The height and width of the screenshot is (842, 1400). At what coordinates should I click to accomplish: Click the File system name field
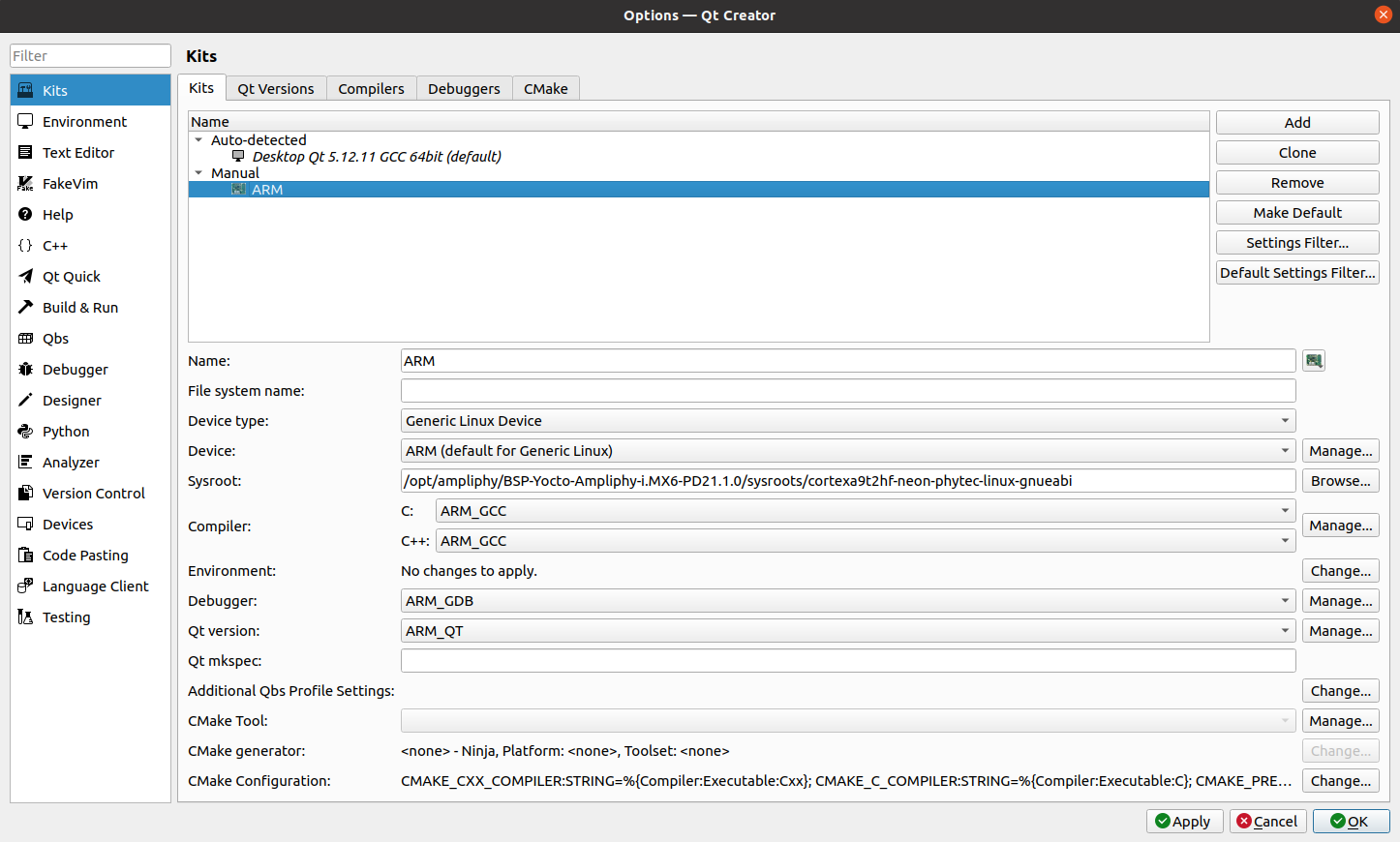[x=848, y=391]
